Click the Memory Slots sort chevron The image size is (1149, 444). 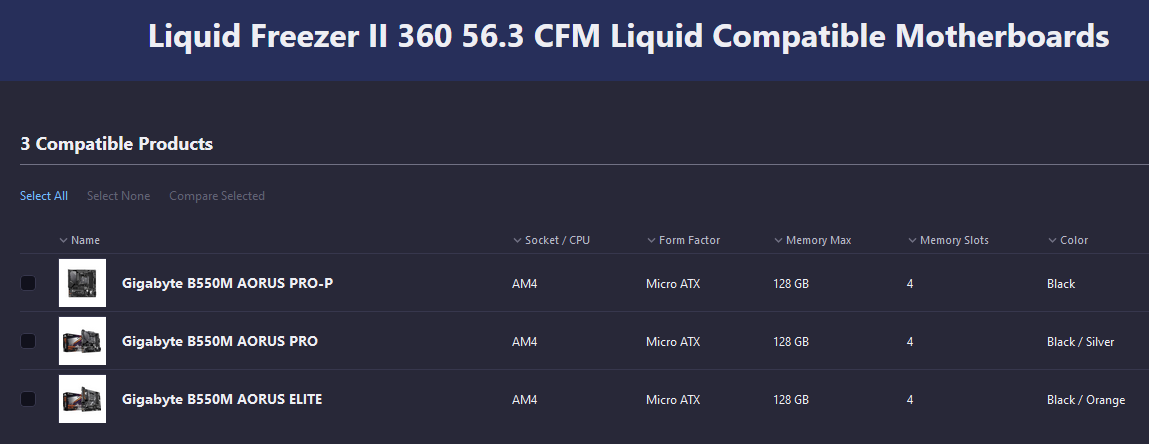(912, 240)
